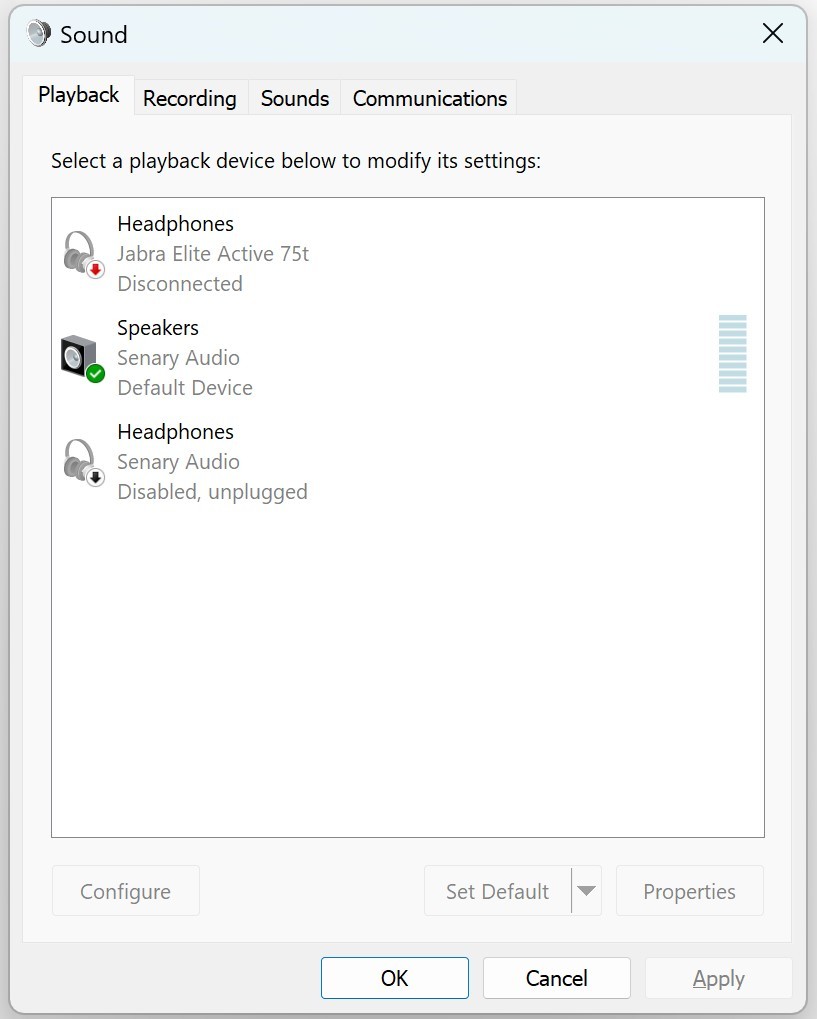817x1019 pixels.
Task: Click the Speakers volume level meter
Action: point(732,354)
